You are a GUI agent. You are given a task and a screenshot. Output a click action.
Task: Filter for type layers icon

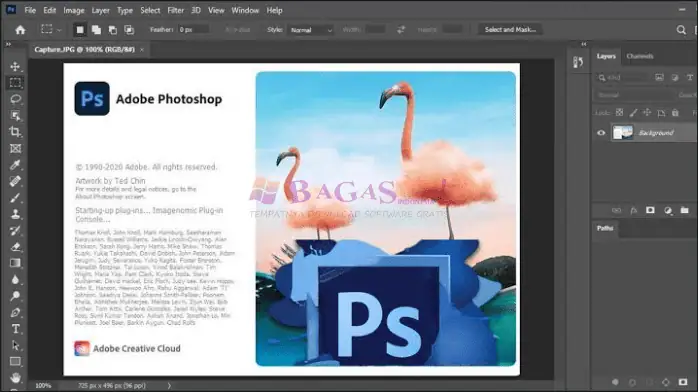(x=690, y=77)
